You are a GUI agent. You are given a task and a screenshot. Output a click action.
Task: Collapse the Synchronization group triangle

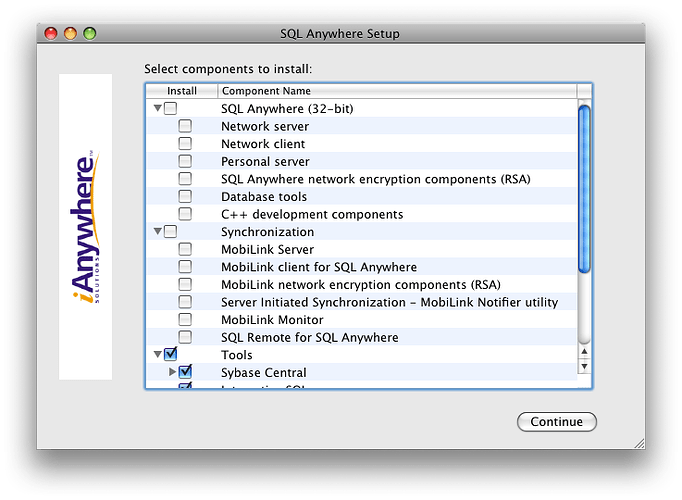pyautogui.click(x=157, y=231)
